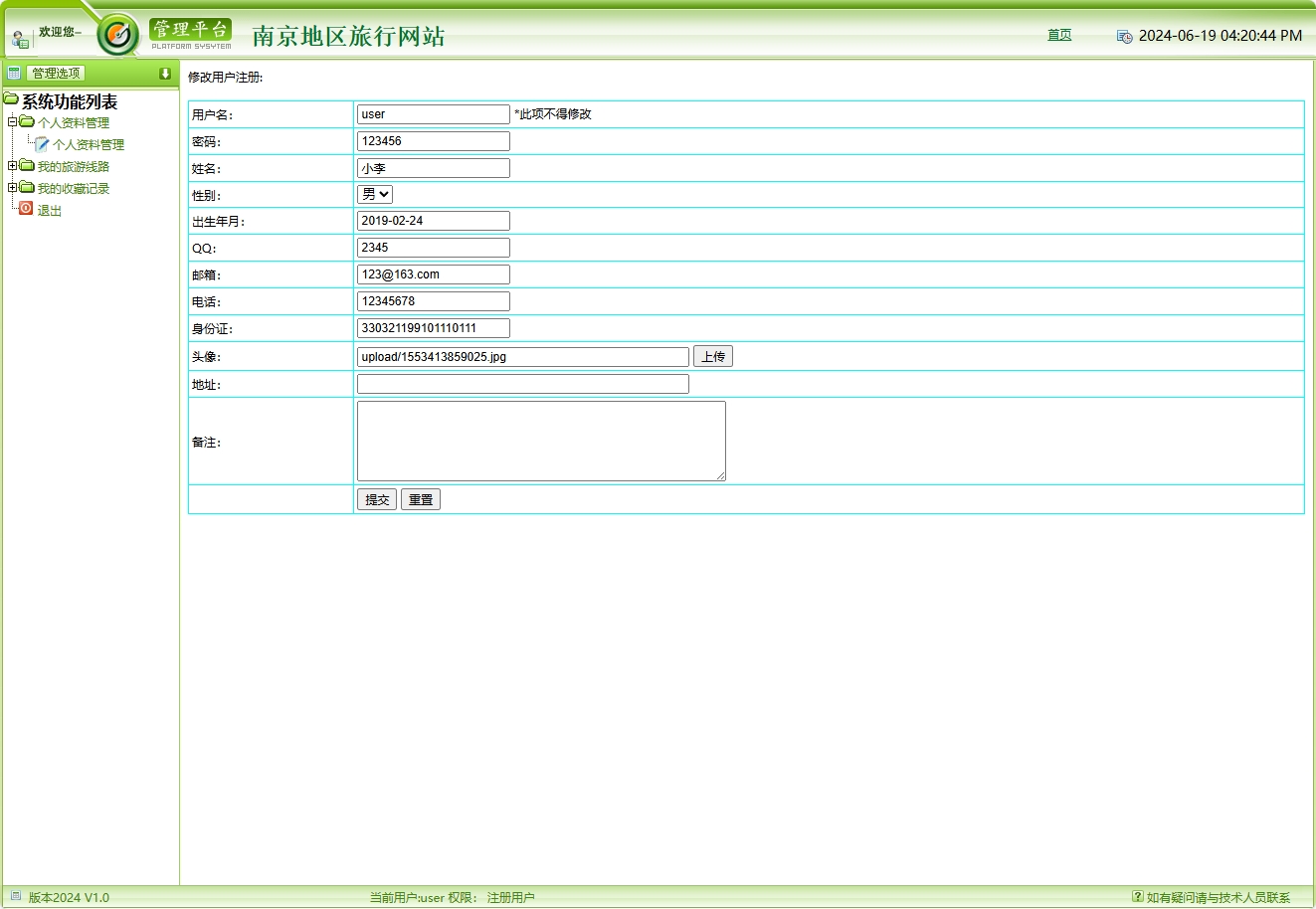Click the green down-arrow icon in sidebar header
This screenshot has height=909, width=1316.
tap(165, 74)
